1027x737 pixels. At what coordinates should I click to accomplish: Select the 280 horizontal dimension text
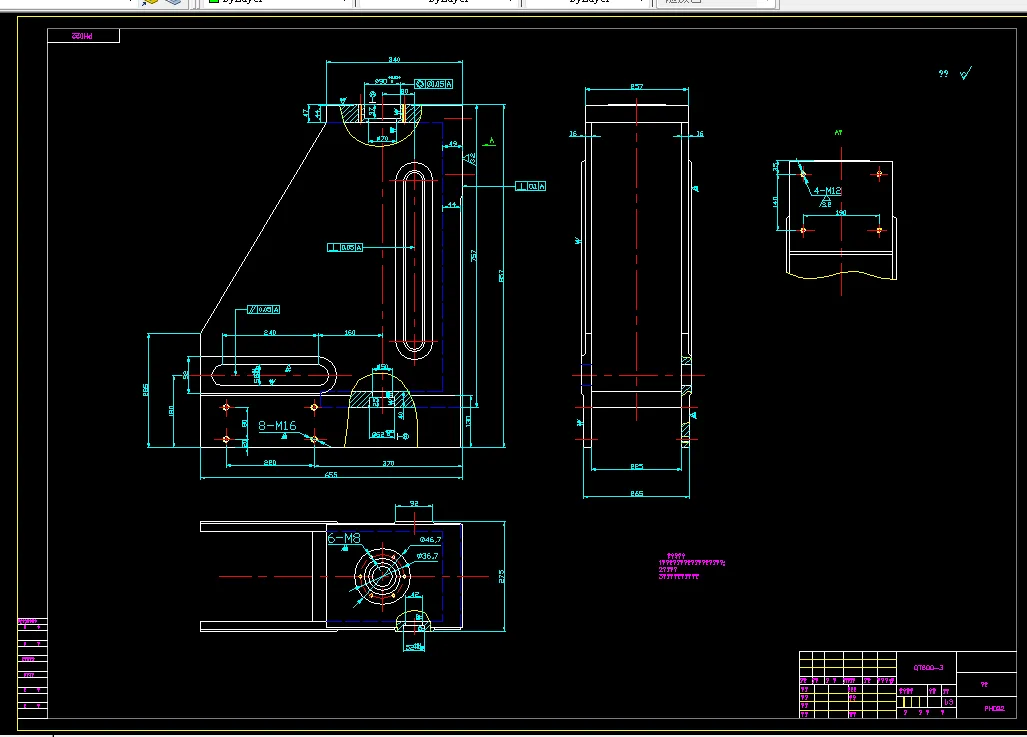[x=270, y=463]
